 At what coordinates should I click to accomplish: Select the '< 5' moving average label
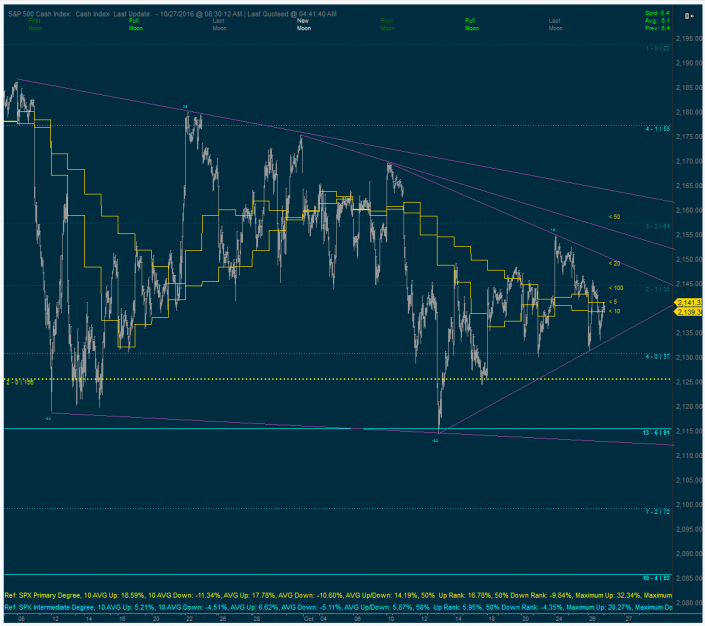(x=613, y=302)
